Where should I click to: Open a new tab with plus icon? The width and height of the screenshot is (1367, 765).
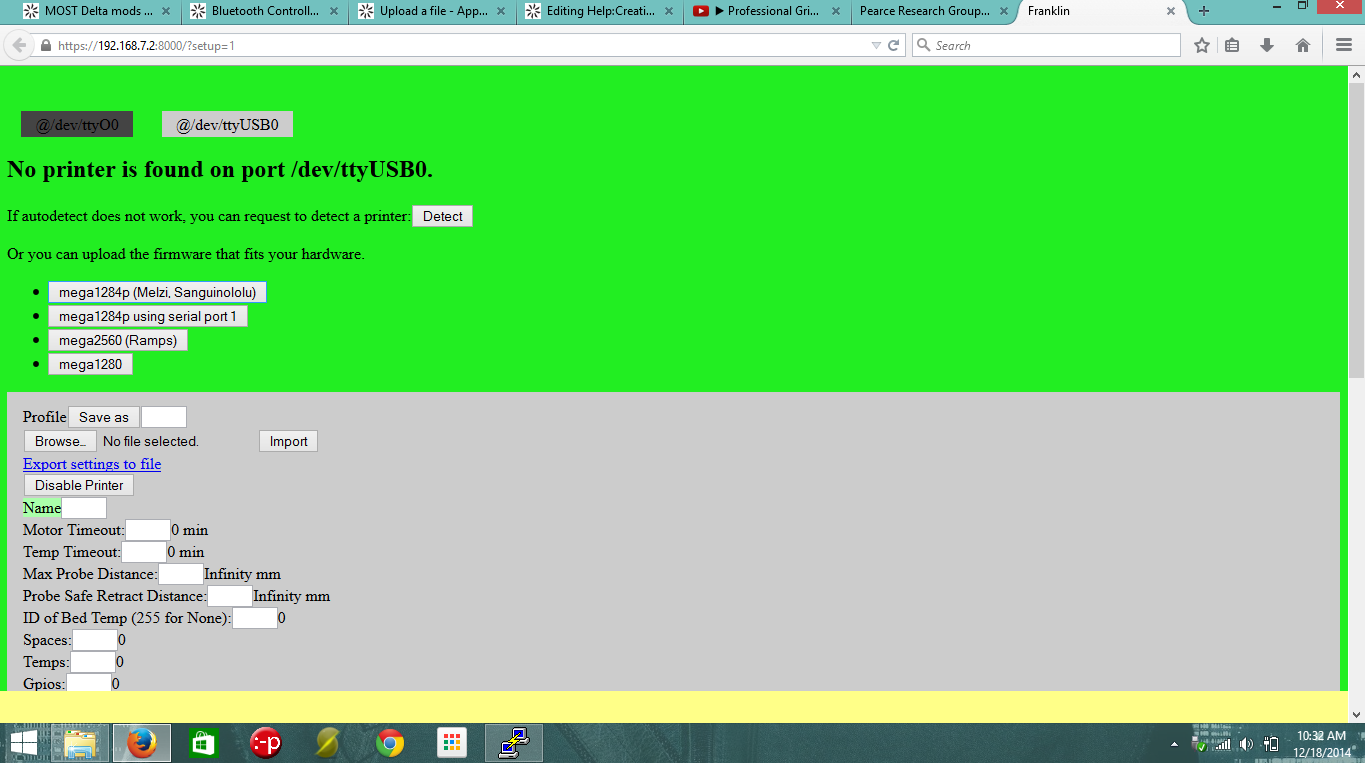(1204, 11)
